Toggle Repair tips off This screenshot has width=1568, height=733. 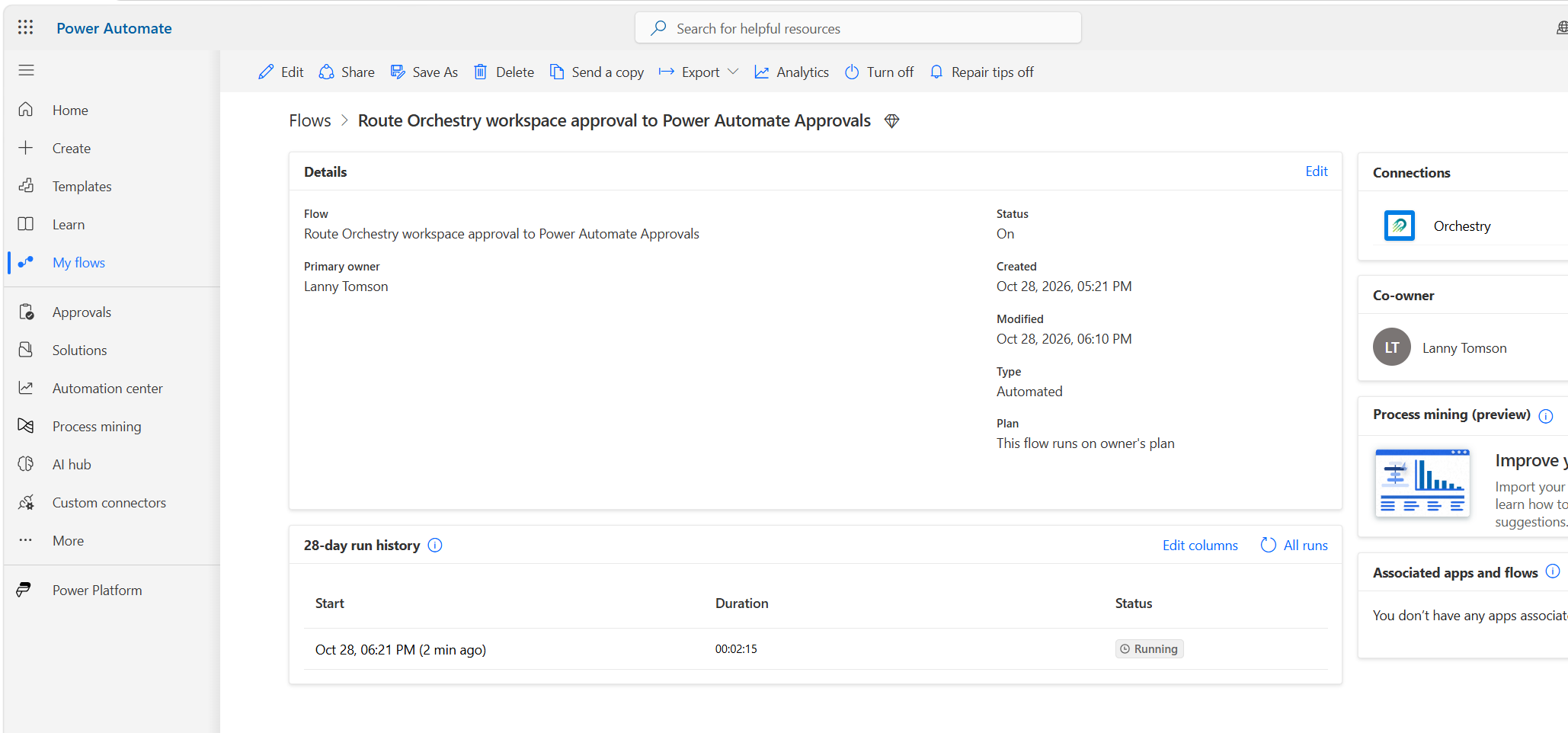982,72
